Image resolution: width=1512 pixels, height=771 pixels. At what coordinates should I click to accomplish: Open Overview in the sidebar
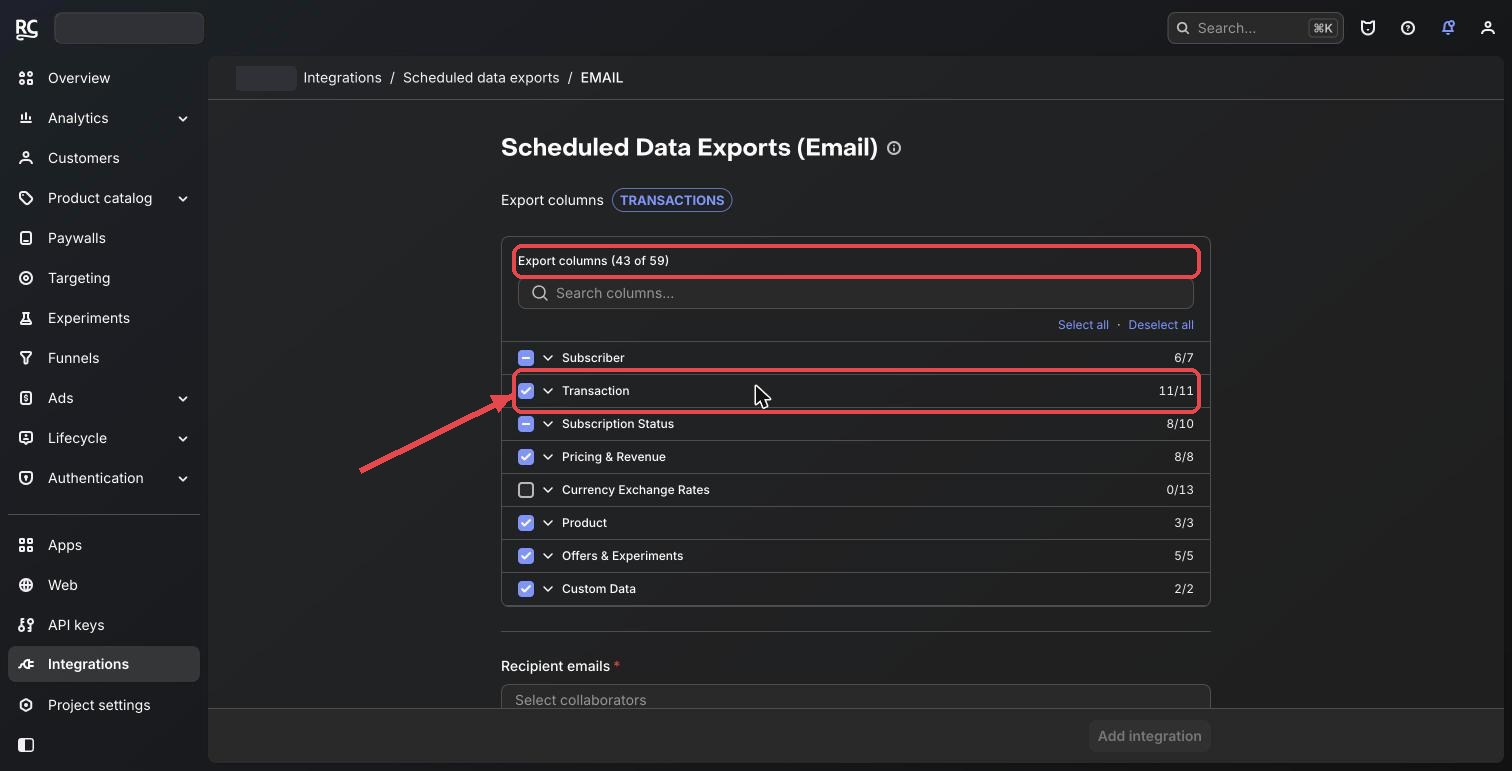(x=104, y=78)
